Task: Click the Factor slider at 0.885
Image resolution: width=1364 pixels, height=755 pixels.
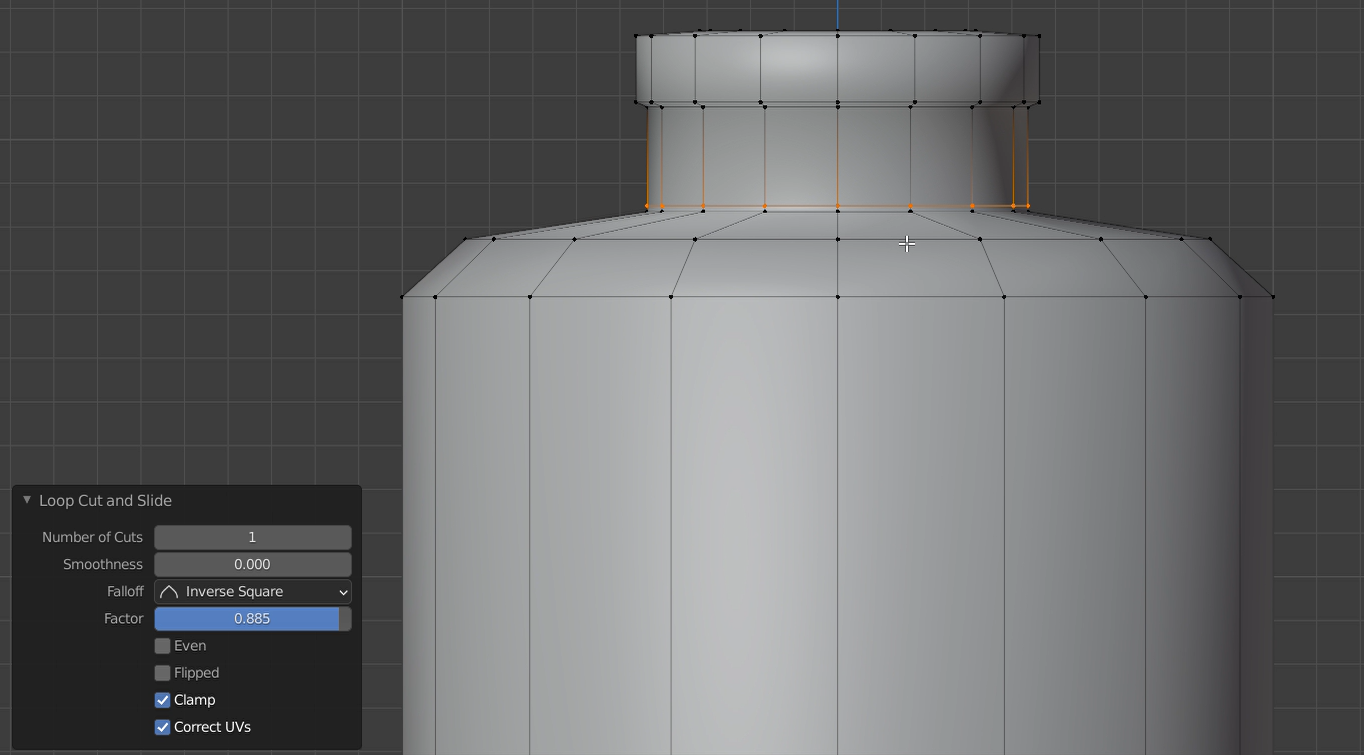Action: pyautogui.click(x=252, y=618)
